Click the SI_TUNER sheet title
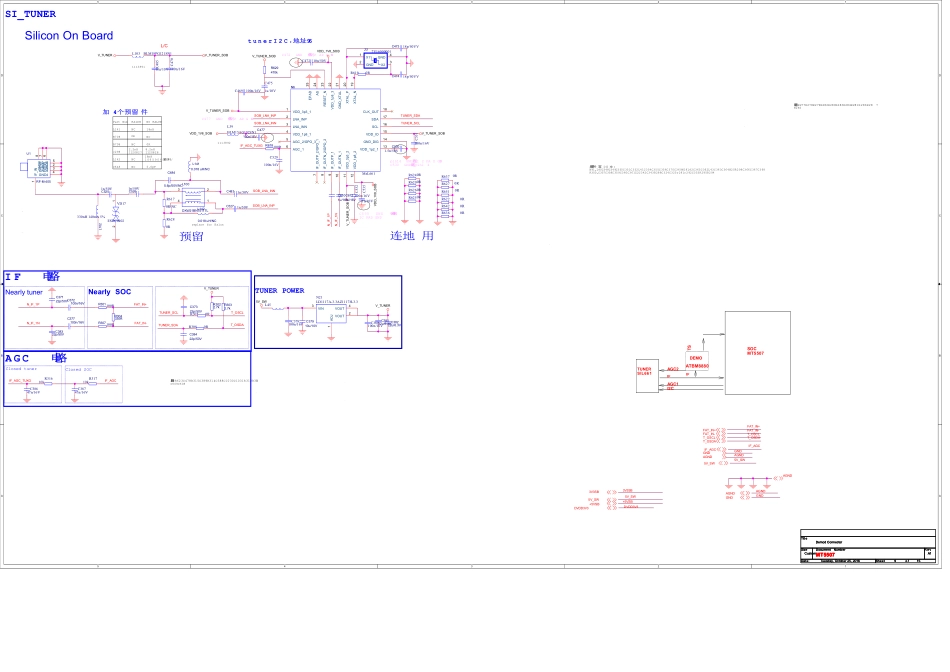 [x=31, y=14]
